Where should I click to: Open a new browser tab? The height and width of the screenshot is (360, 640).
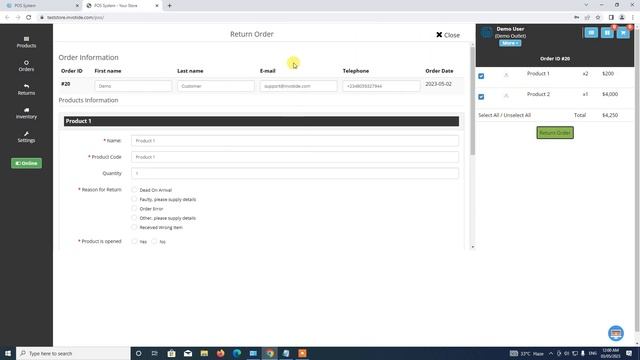[169, 6]
